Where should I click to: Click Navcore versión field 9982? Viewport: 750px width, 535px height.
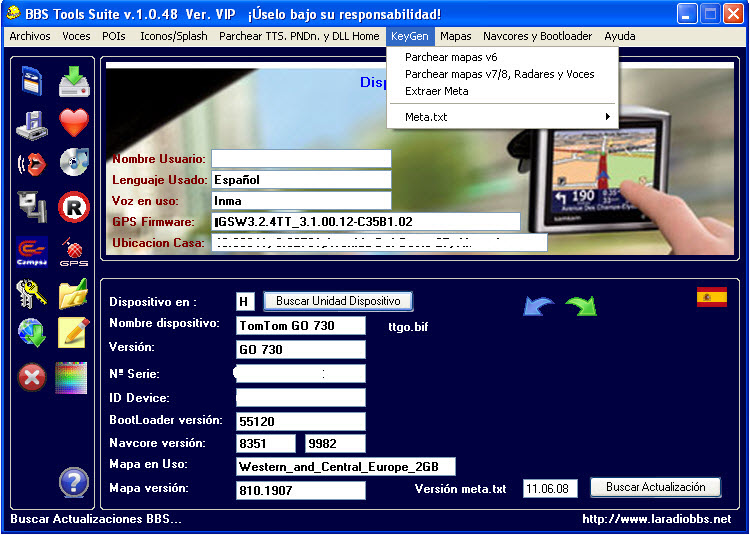click(x=335, y=444)
